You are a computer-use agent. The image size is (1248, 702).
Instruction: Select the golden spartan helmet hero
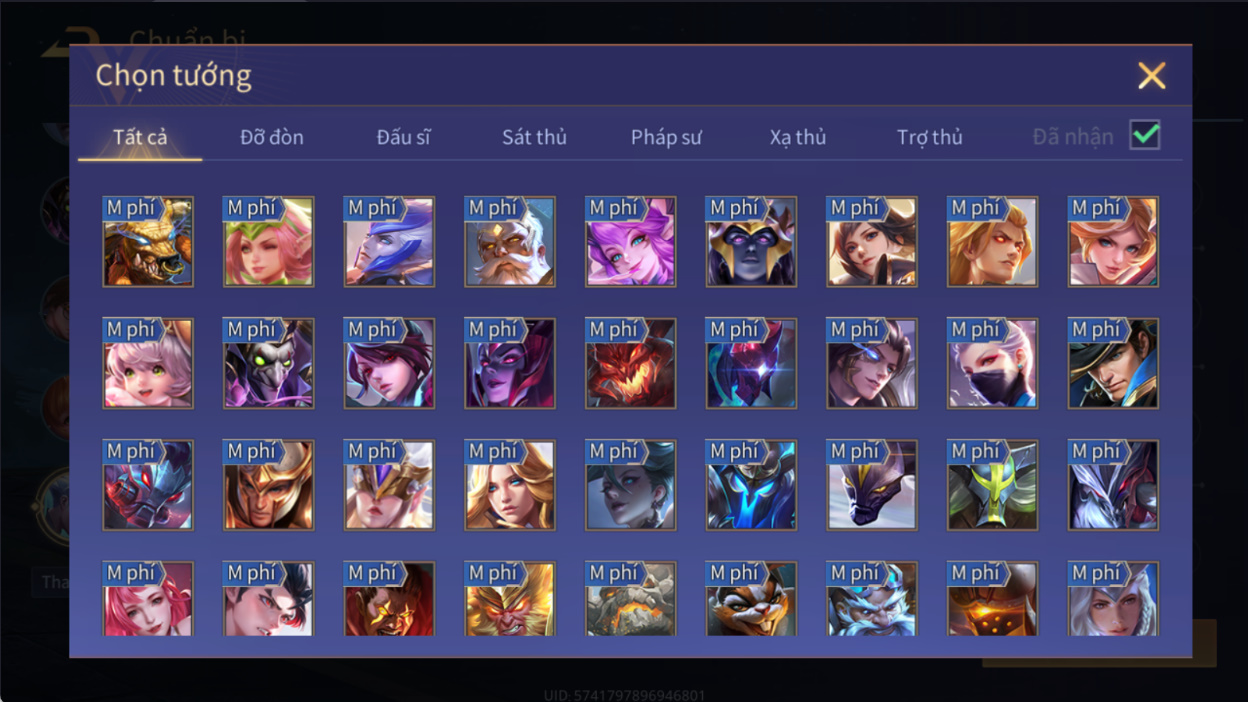(269, 486)
